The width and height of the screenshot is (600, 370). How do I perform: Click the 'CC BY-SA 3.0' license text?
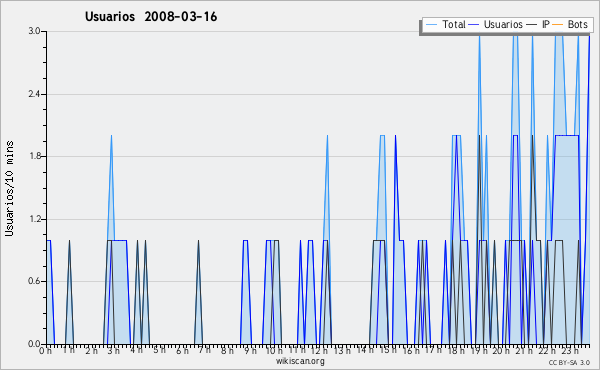tap(569, 362)
